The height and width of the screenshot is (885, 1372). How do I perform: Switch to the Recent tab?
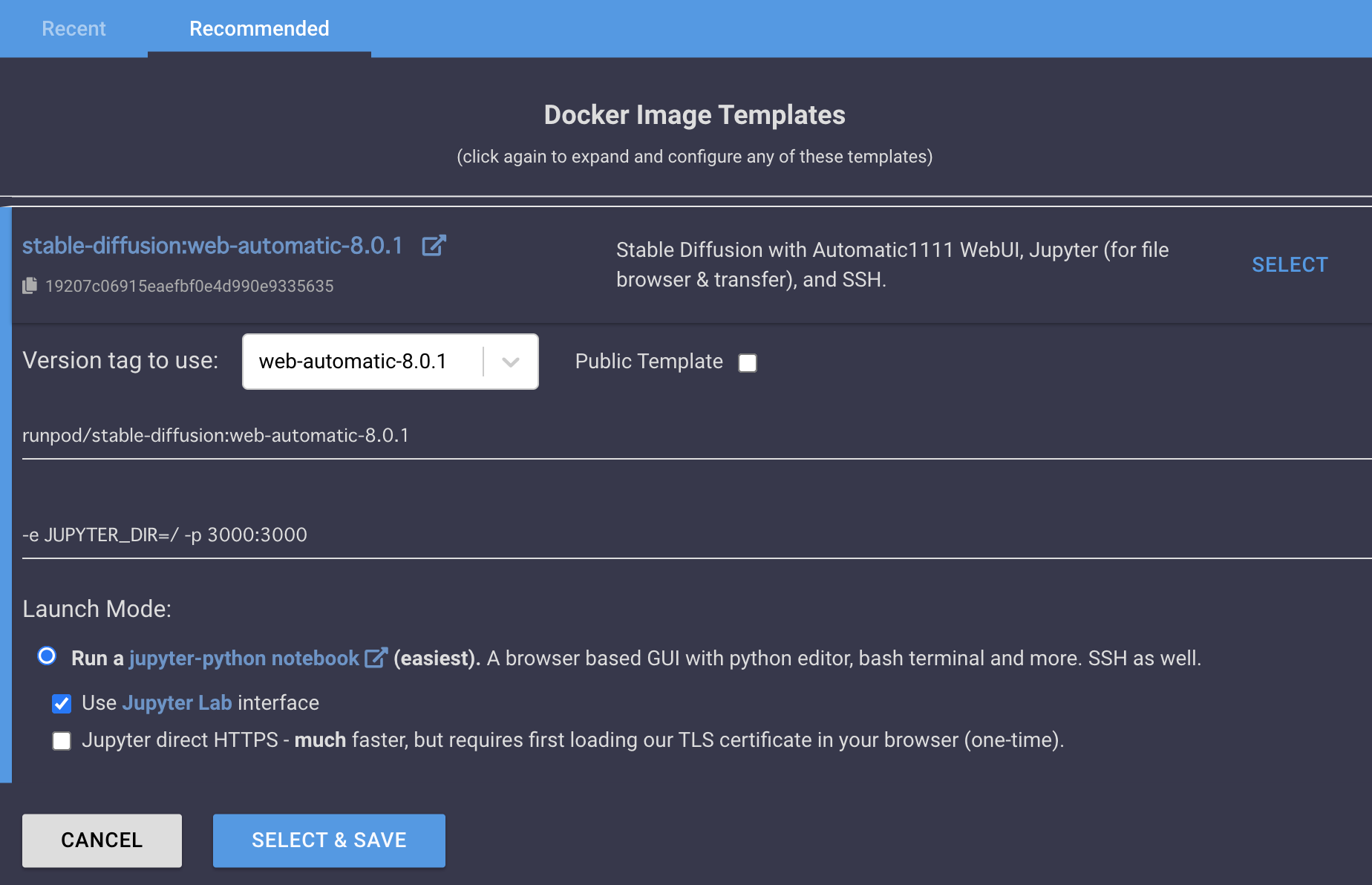point(73,28)
